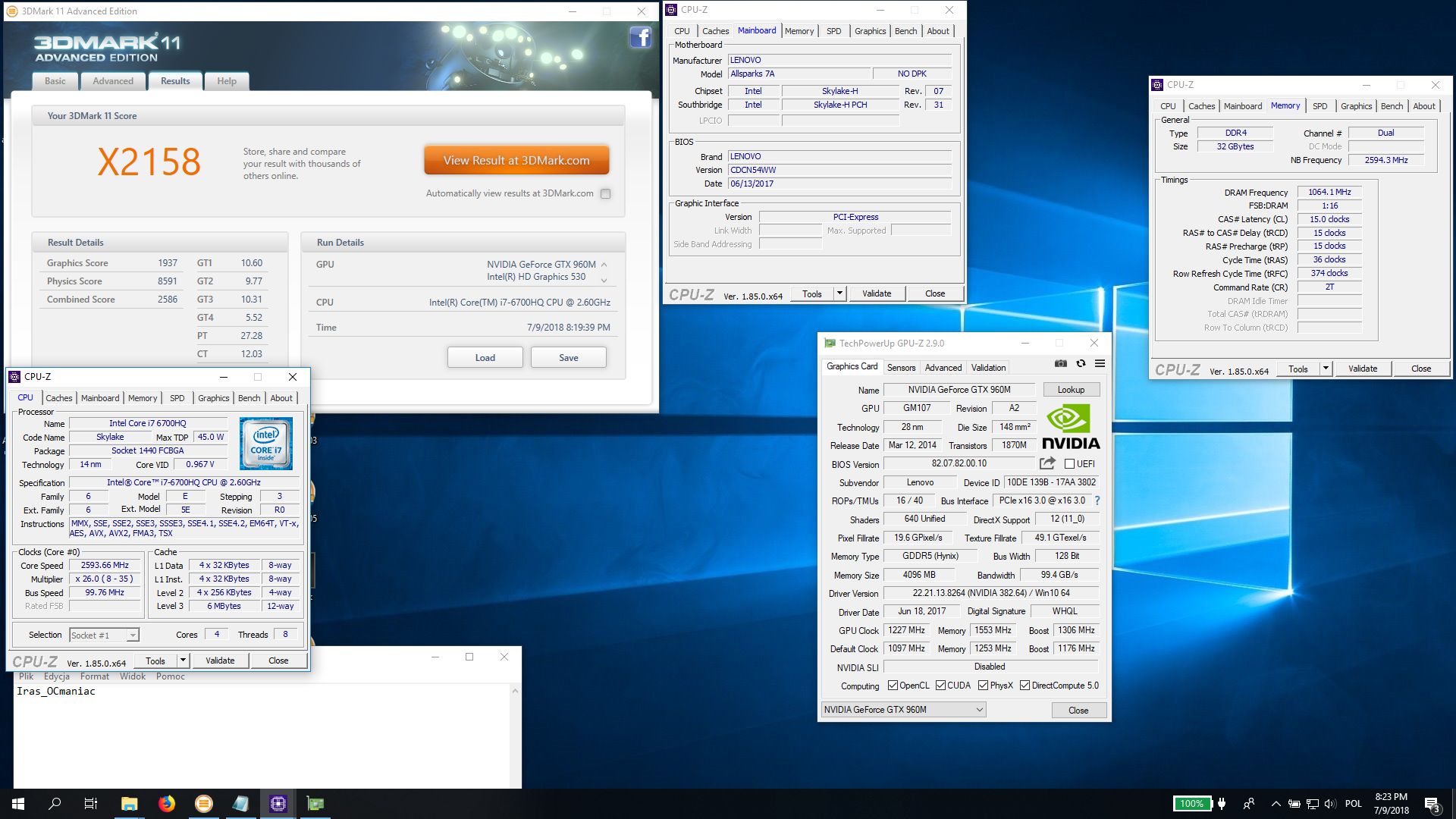
Task: Click Close button in GPU-Z
Action: [x=1078, y=711]
